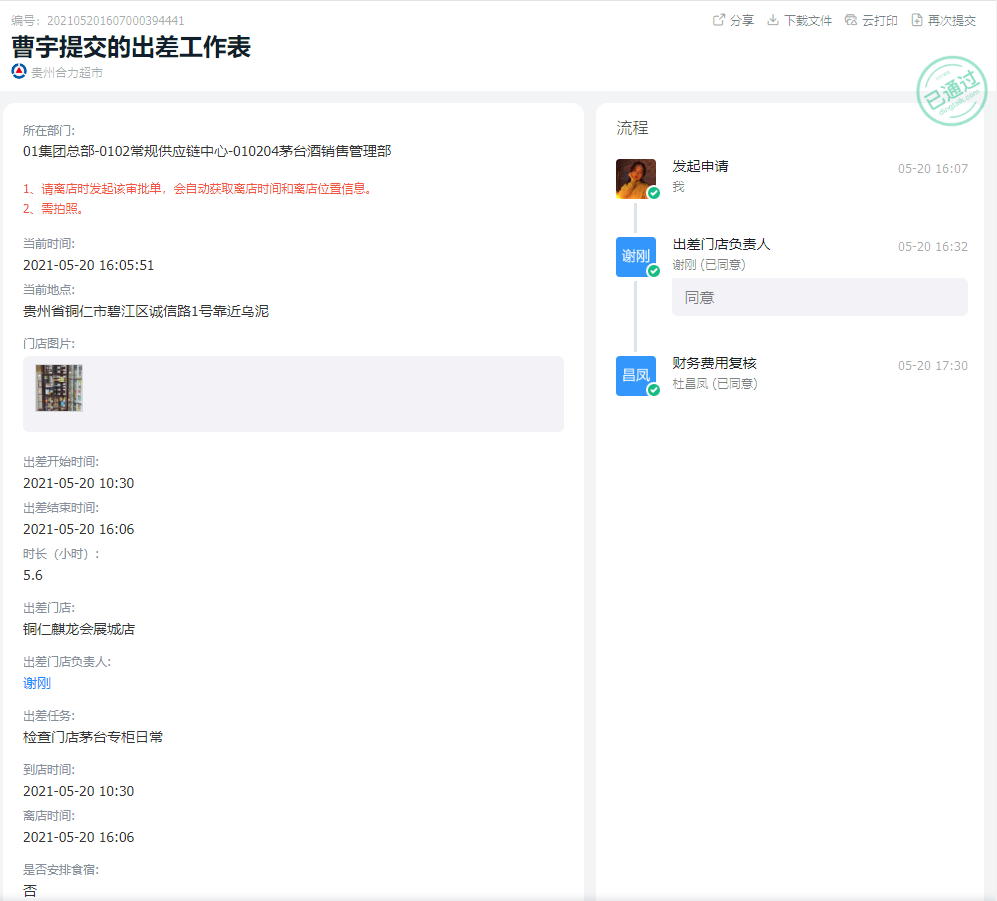Select the 出差门店负责人 approval step
This screenshot has height=901, width=997.
(x=721, y=244)
